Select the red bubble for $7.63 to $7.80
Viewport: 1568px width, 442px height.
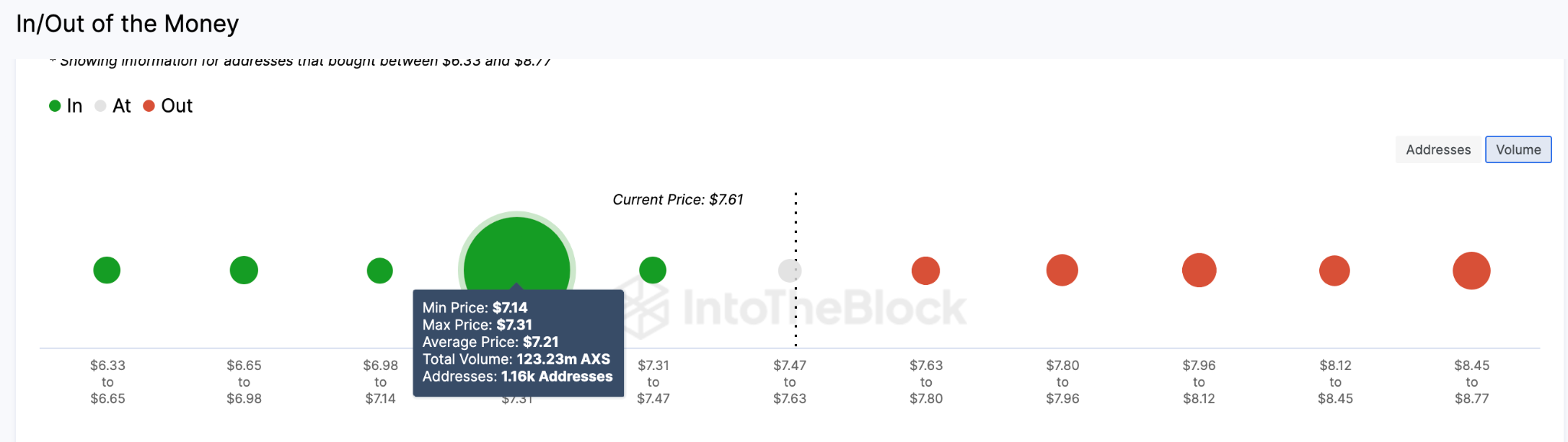[x=926, y=270]
